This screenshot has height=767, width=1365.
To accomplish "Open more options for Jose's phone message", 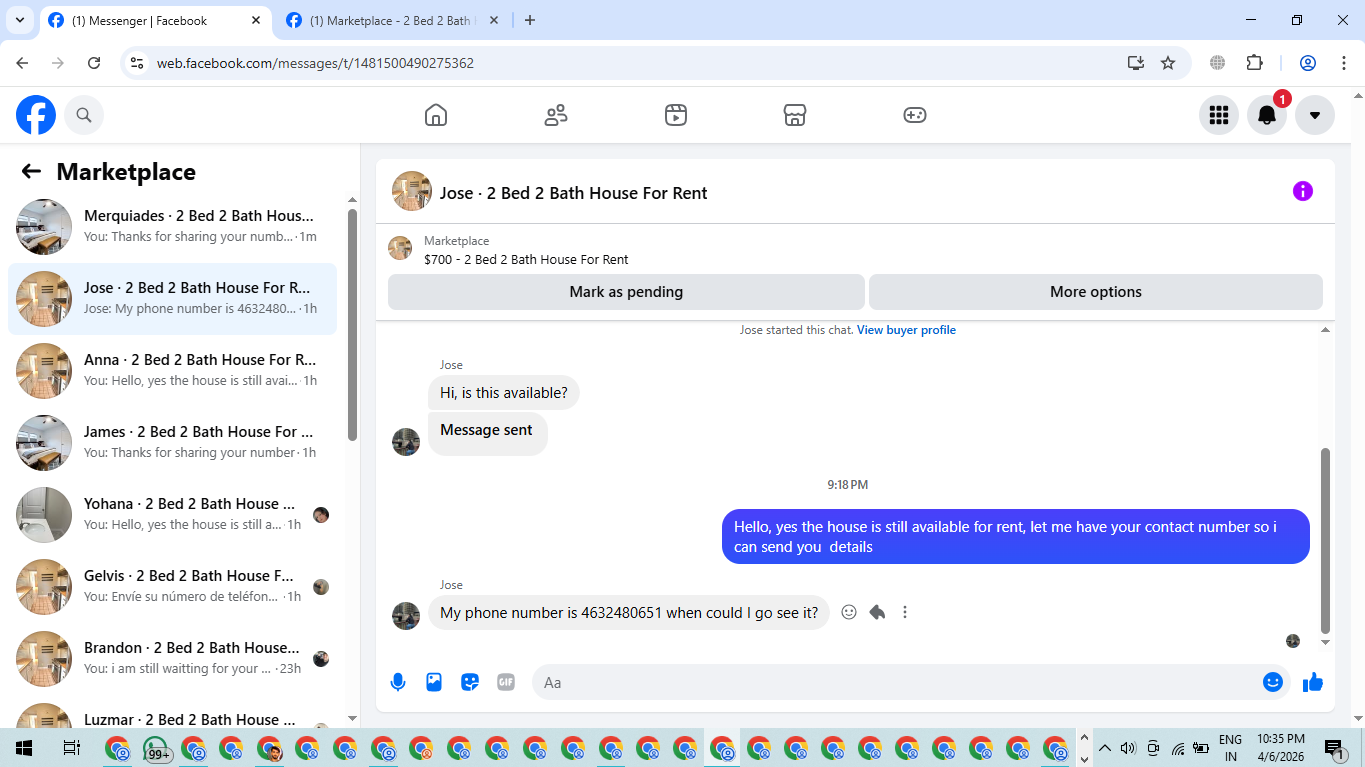I will [x=905, y=612].
